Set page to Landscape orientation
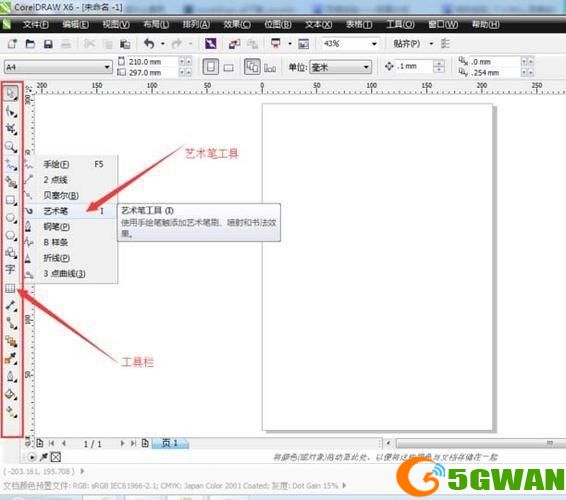 (228, 68)
